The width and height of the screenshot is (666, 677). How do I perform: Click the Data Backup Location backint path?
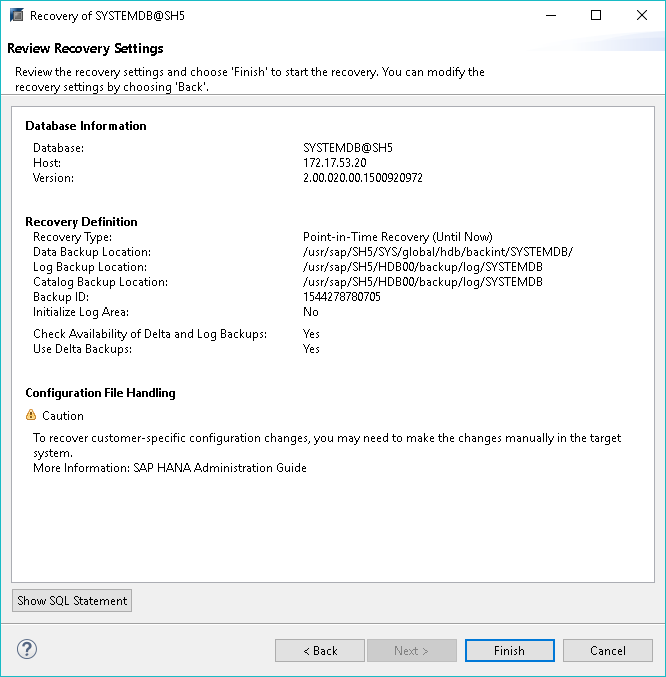437,252
